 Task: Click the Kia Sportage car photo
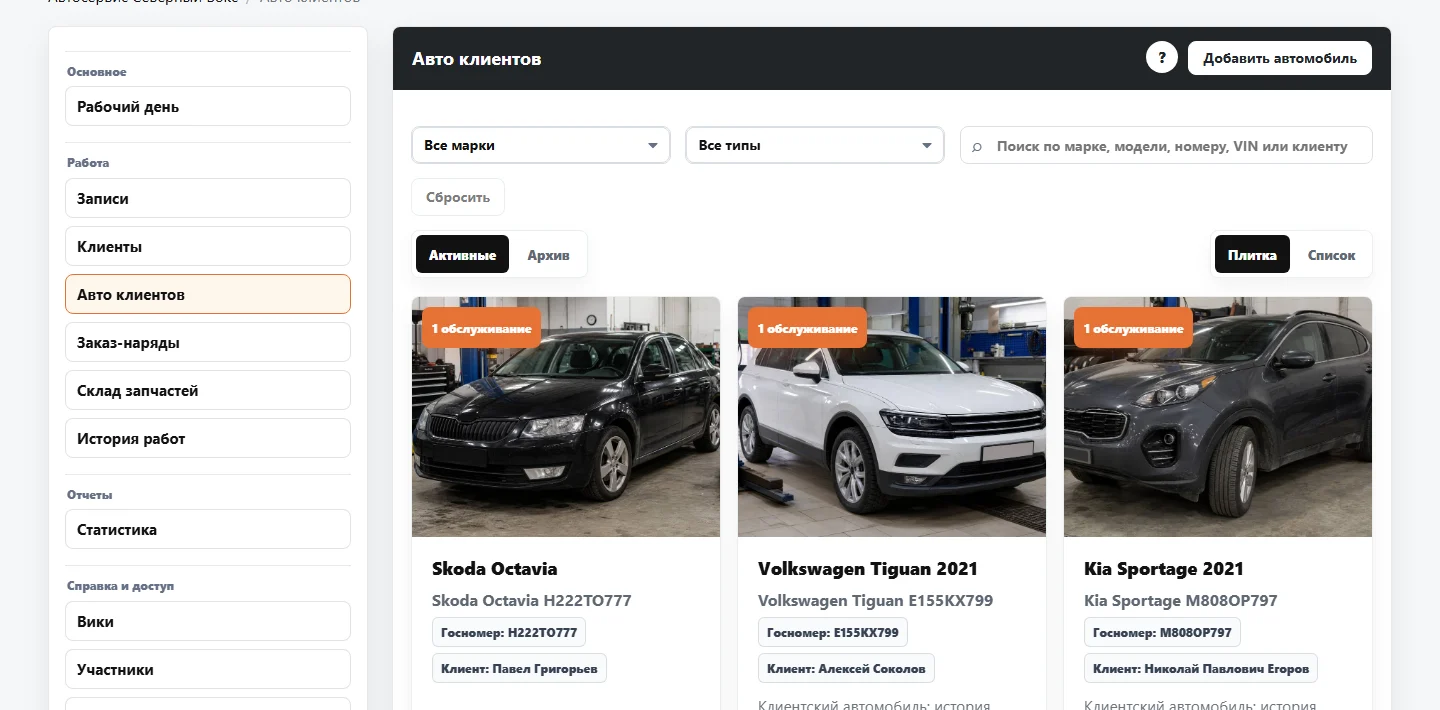[1218, 417]
